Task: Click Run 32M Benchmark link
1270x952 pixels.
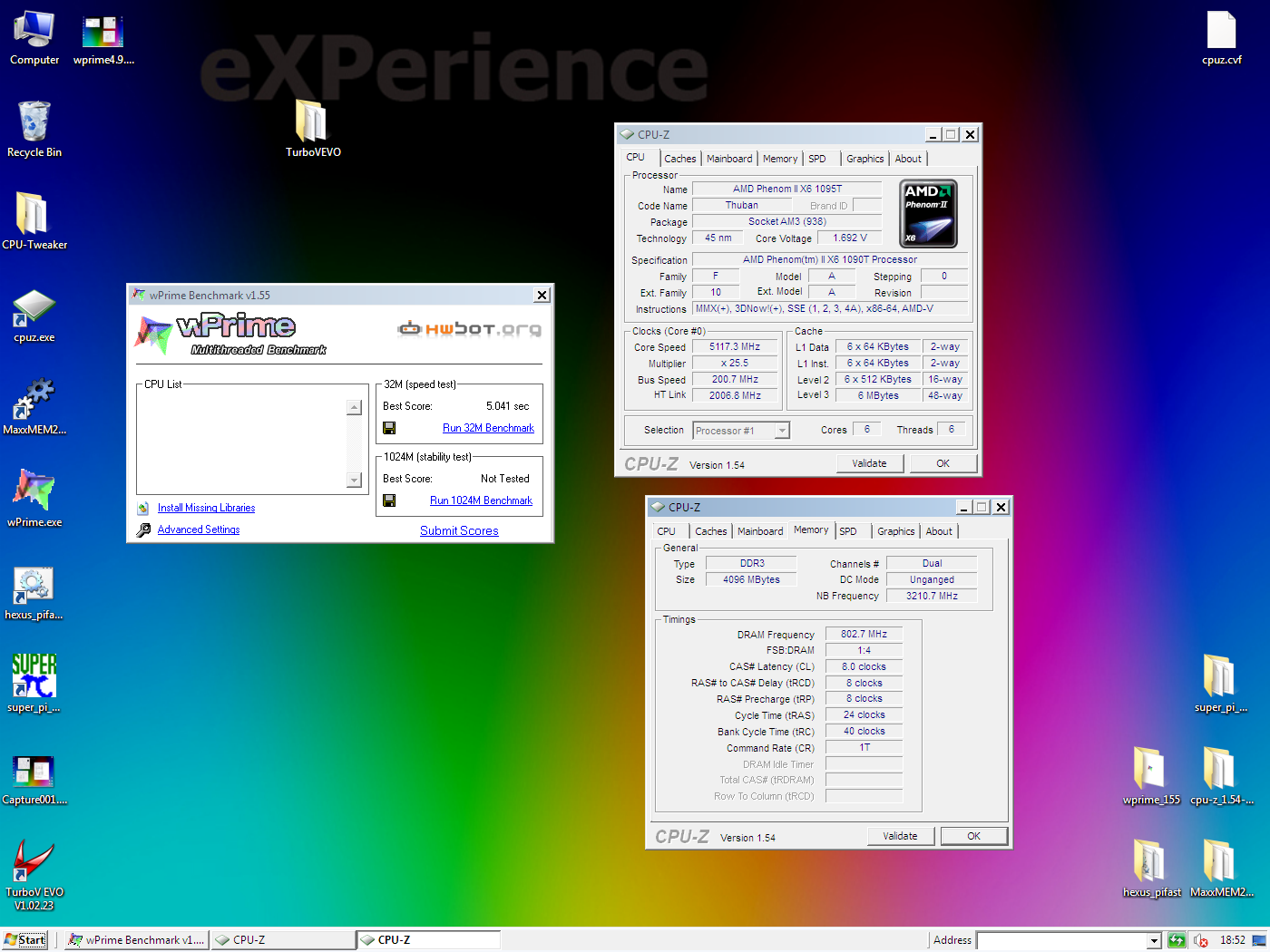Action: (488, 428)
